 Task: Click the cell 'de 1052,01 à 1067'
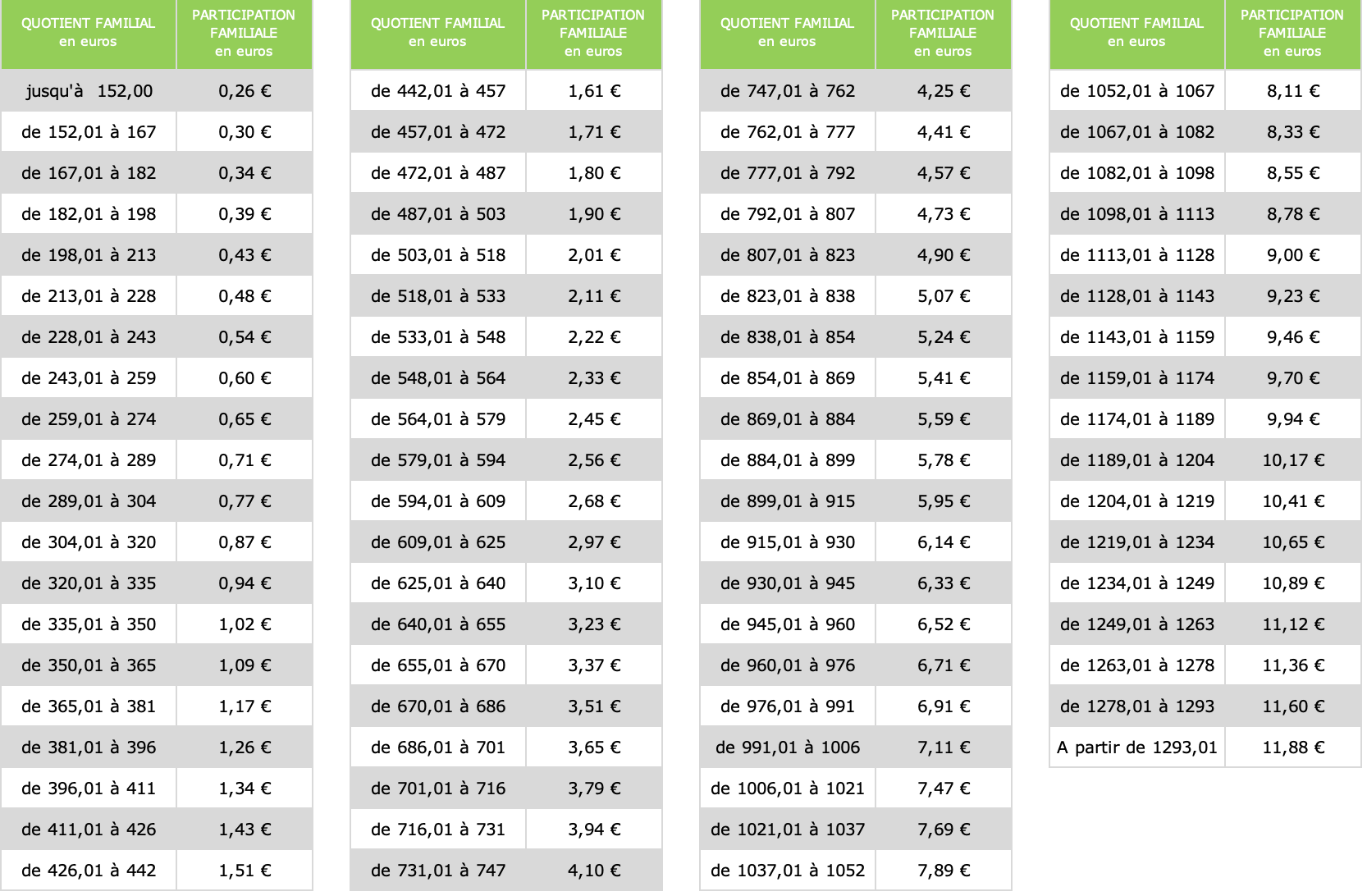click(1137, 91)
